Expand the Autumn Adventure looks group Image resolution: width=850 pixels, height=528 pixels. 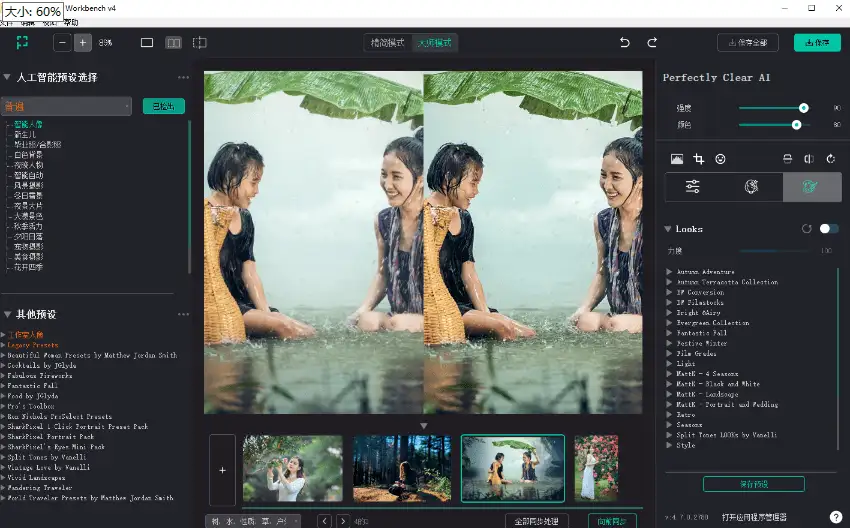(x=670, y=272)
